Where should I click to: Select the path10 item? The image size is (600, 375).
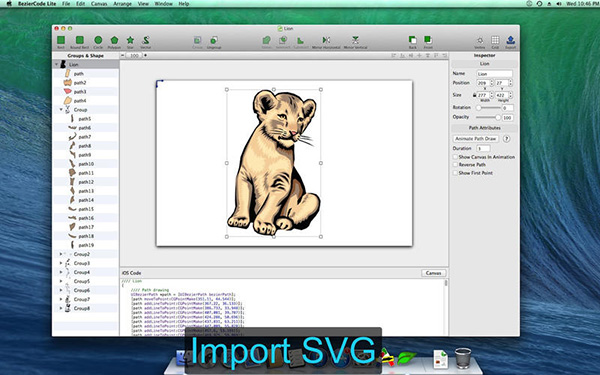click(86, 164)
